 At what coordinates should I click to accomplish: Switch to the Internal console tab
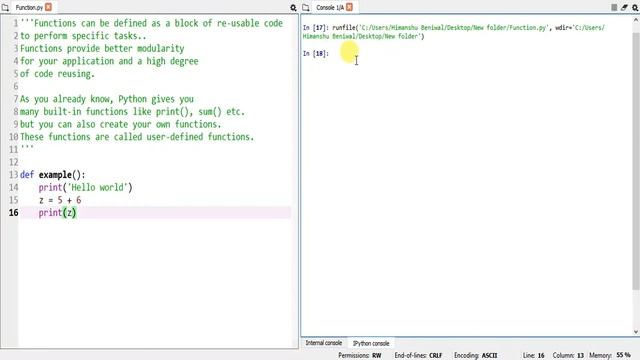[324, 343]
